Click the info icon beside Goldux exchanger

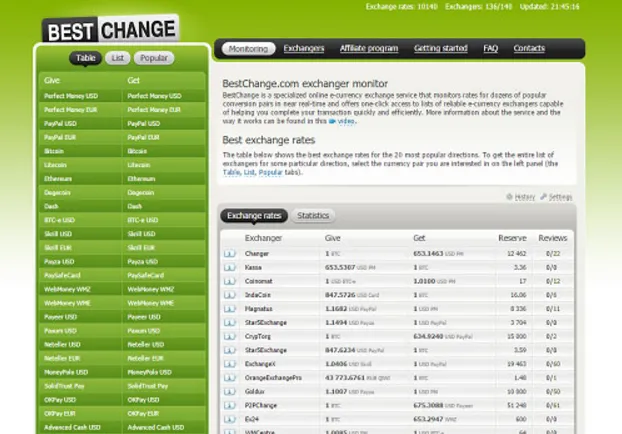pos(230,392)
